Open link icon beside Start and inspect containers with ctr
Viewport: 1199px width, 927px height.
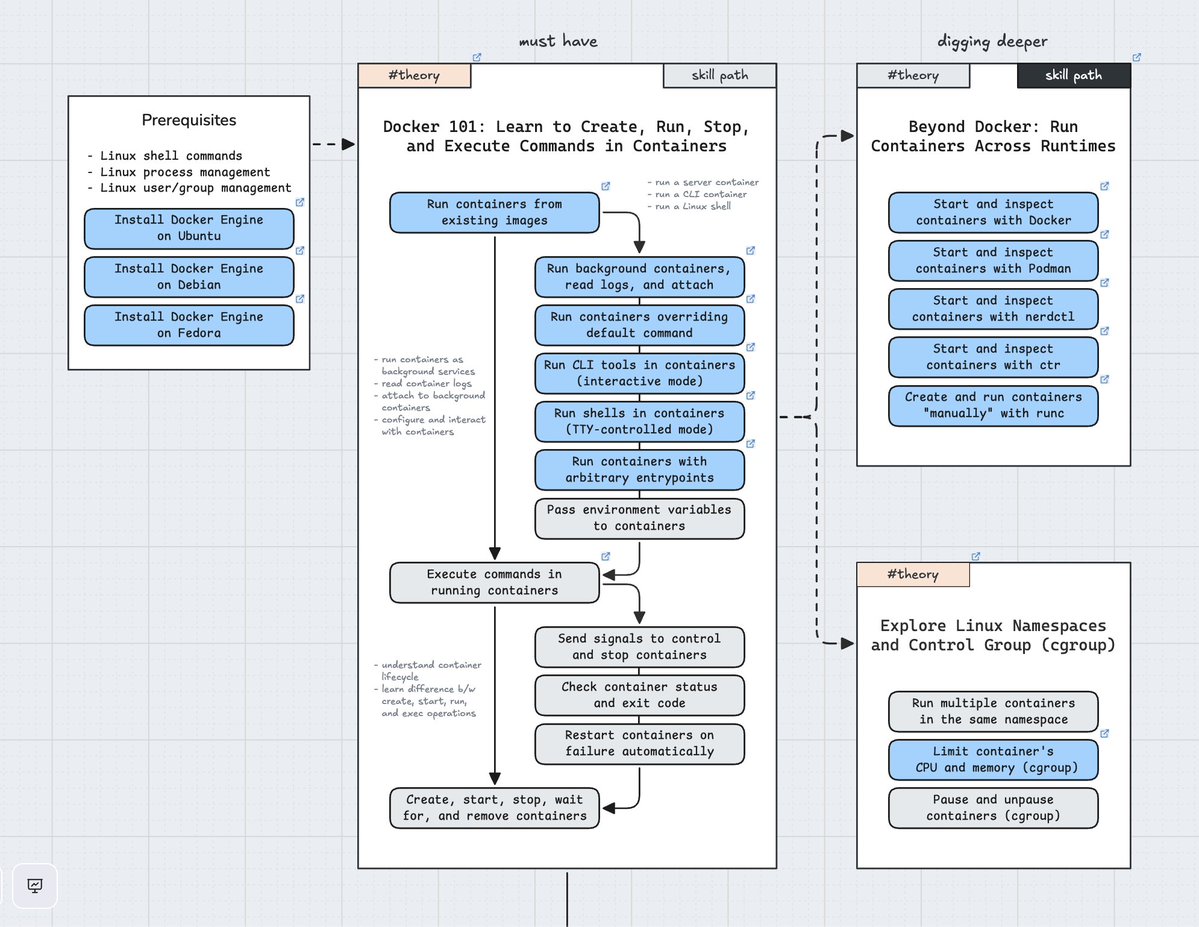click(x=1105, y=331)
